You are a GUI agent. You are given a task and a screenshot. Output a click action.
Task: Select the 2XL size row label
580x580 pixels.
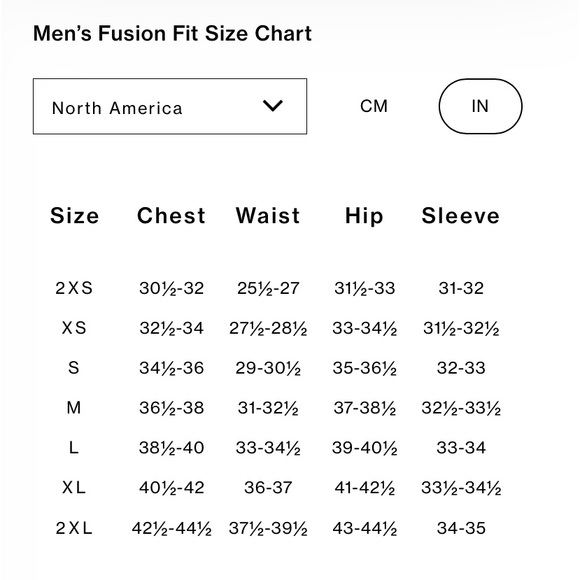(74, 528)
